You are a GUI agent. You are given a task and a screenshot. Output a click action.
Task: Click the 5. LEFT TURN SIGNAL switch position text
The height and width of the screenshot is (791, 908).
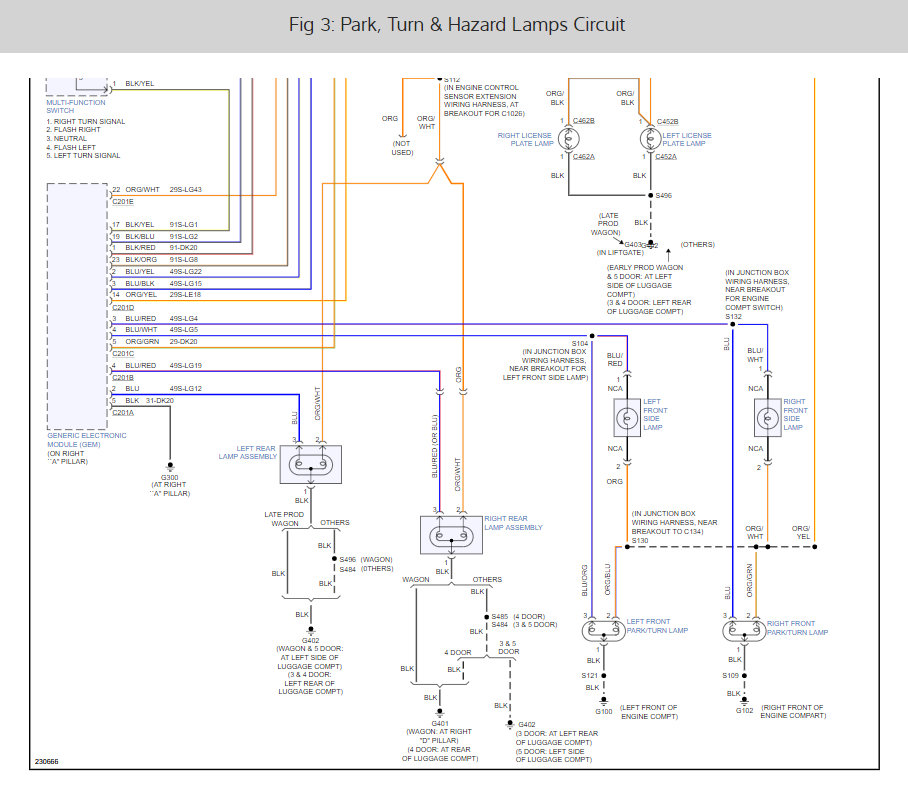click(x=83, y=156)
